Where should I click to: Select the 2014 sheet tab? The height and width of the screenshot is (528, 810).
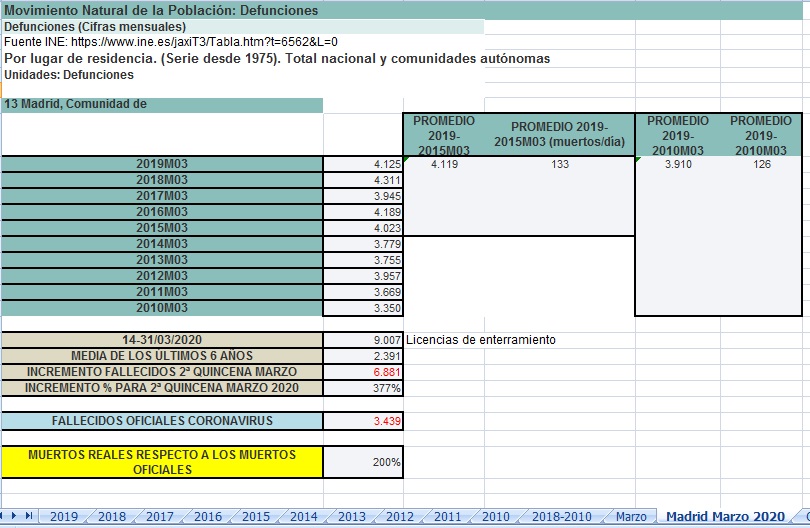[x=304, y=516]
